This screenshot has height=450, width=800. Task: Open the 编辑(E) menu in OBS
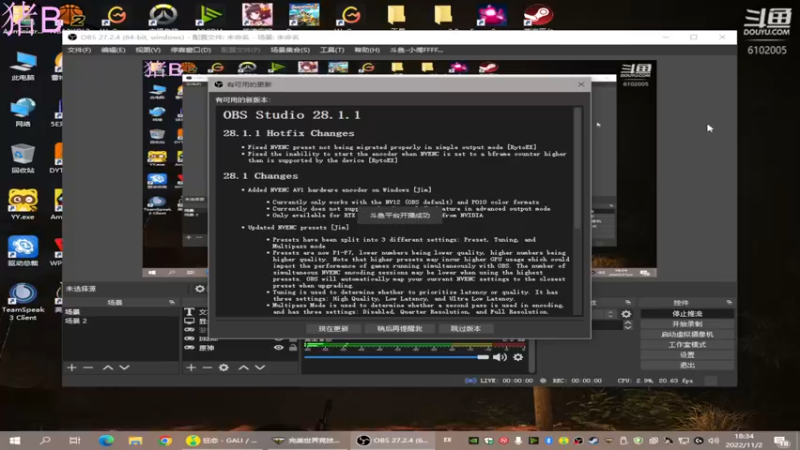(x=113, y=50)
